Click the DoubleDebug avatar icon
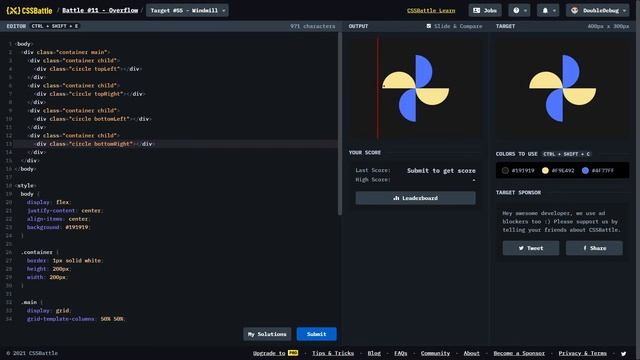640x360 pixels. click(x=574, y=10)
